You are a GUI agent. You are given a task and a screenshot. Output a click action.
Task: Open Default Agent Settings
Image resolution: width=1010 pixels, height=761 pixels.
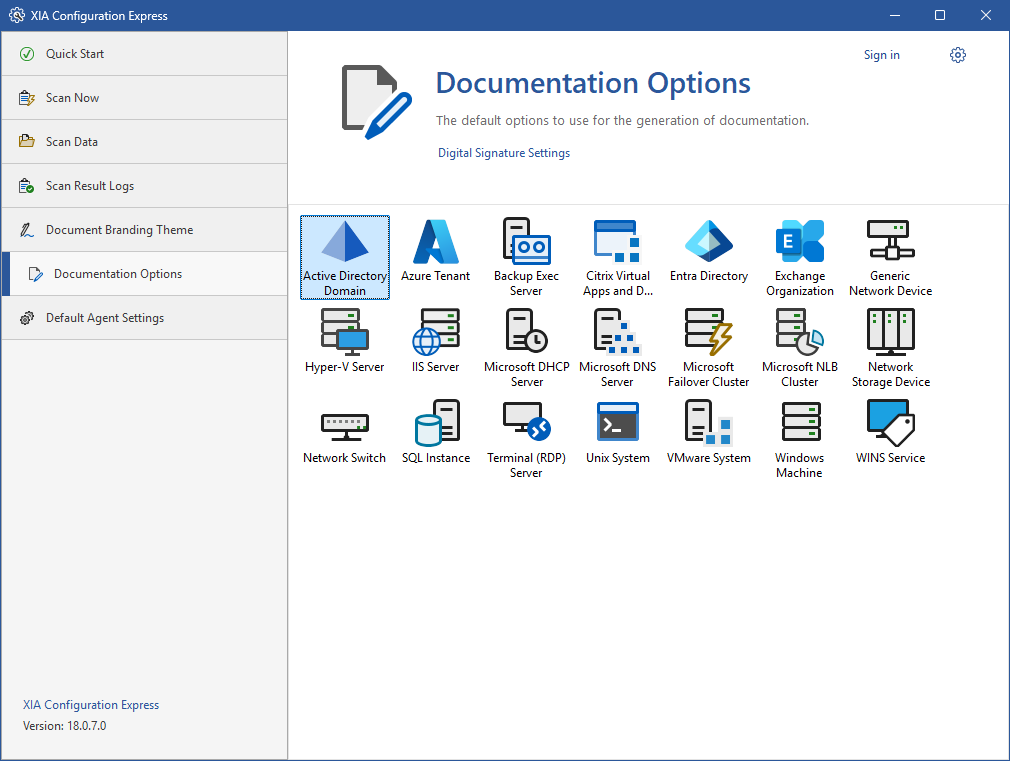coord(104,318)
